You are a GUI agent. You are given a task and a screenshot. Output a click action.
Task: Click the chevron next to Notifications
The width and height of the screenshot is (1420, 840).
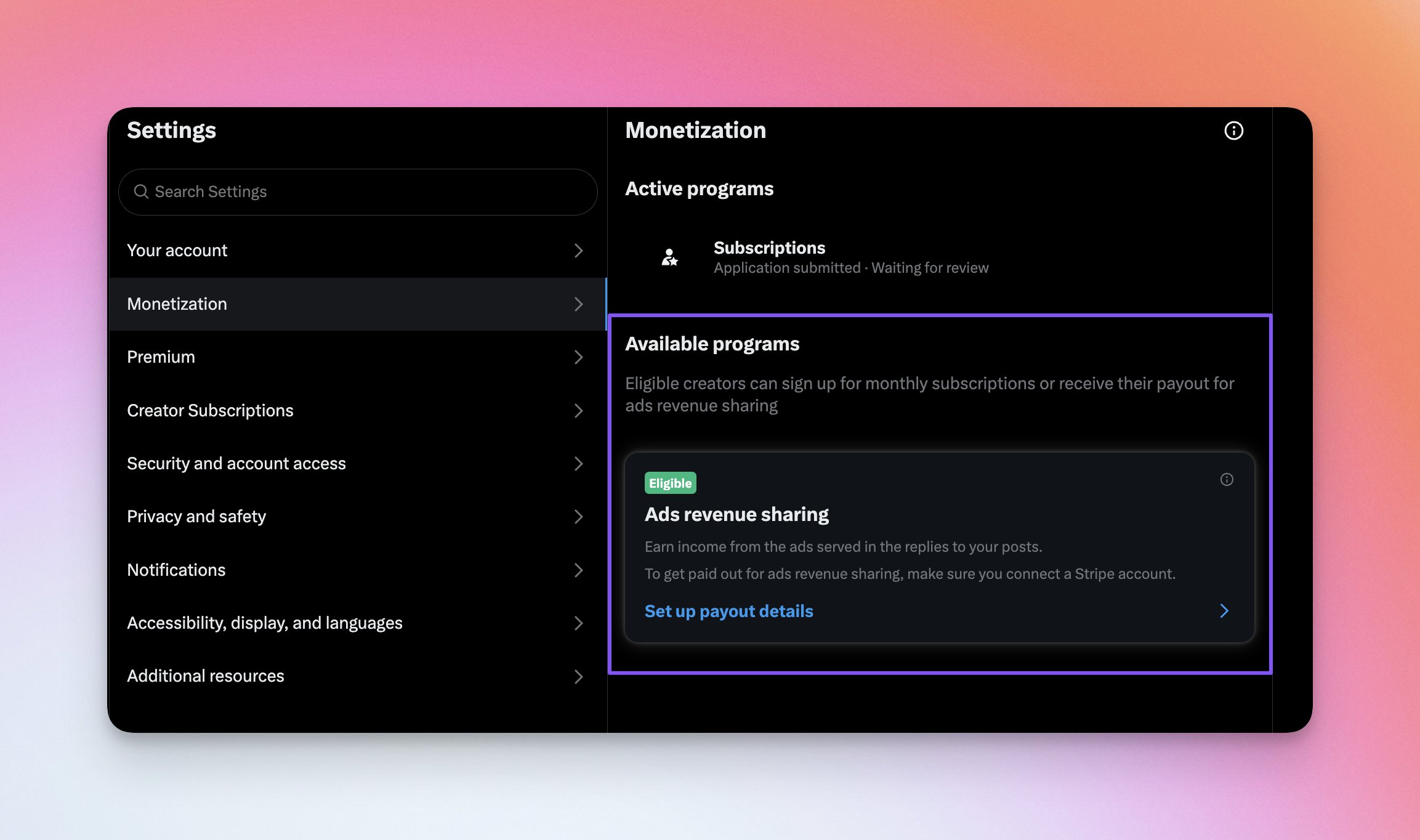578,570
